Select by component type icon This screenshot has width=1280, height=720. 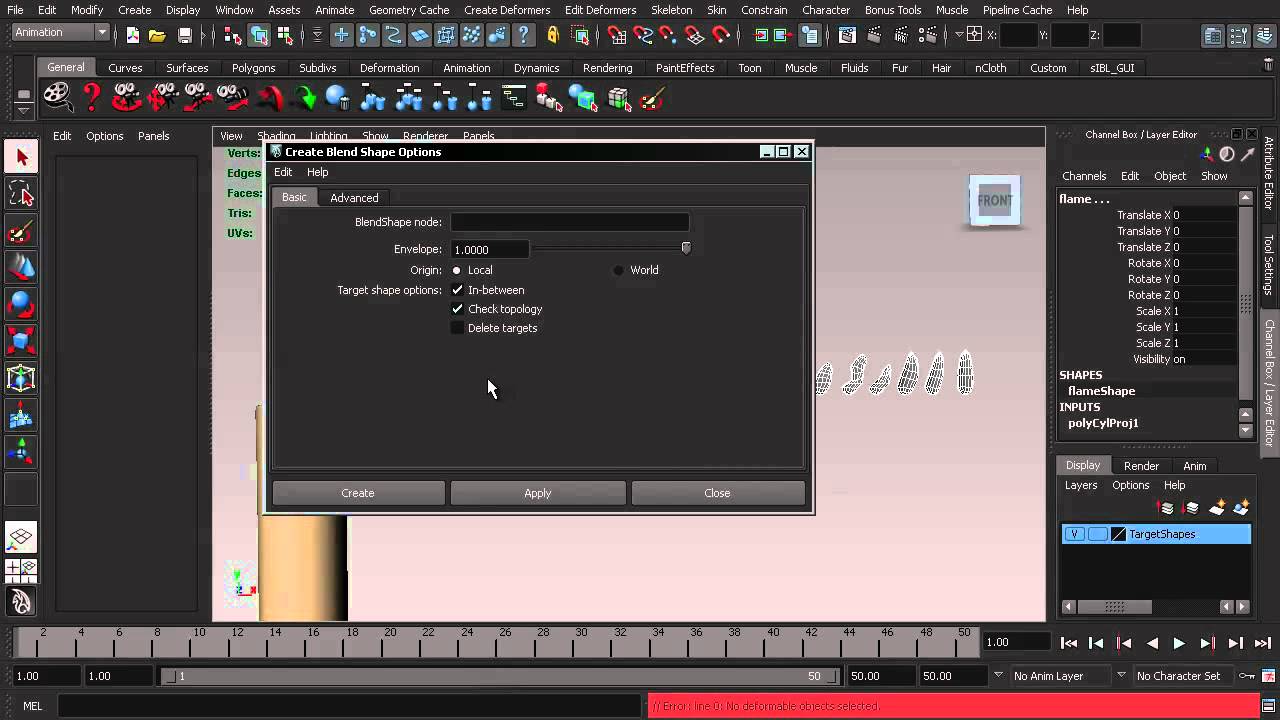tap(287, 35)
